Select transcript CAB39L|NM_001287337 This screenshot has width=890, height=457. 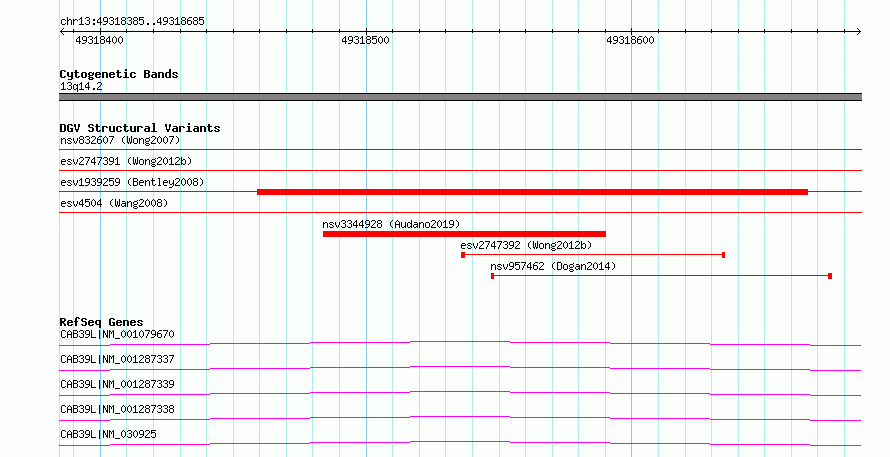[x=117, y=359]
